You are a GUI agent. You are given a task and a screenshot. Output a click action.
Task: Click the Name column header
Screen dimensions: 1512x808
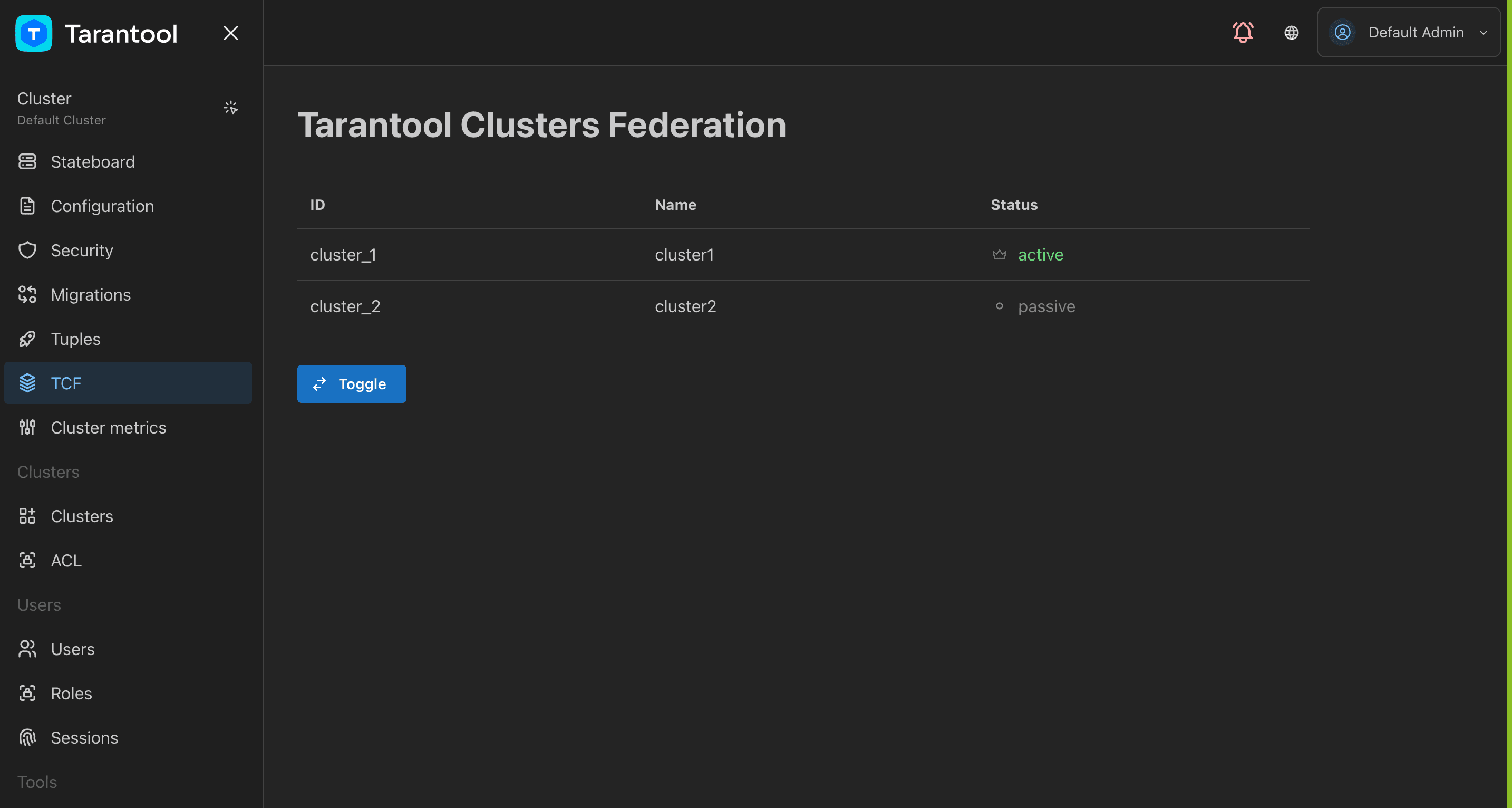tap(675, 204)
